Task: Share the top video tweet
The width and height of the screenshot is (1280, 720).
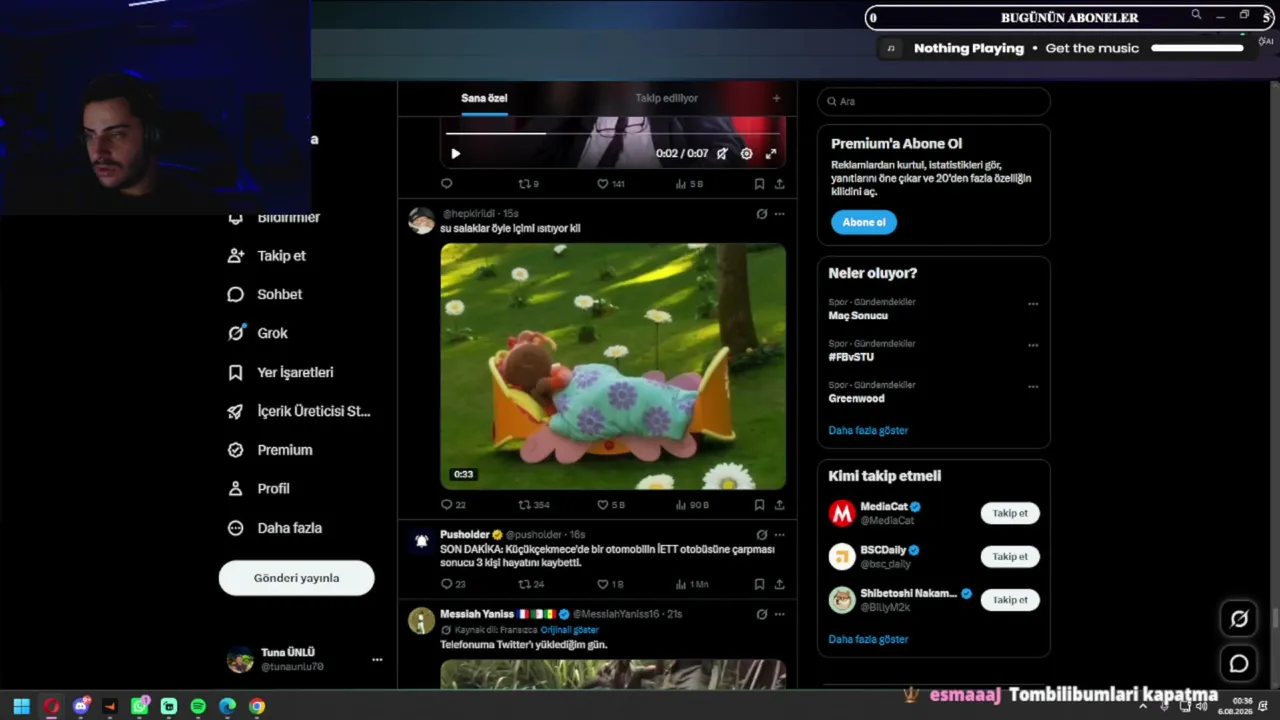Action: 779,184
